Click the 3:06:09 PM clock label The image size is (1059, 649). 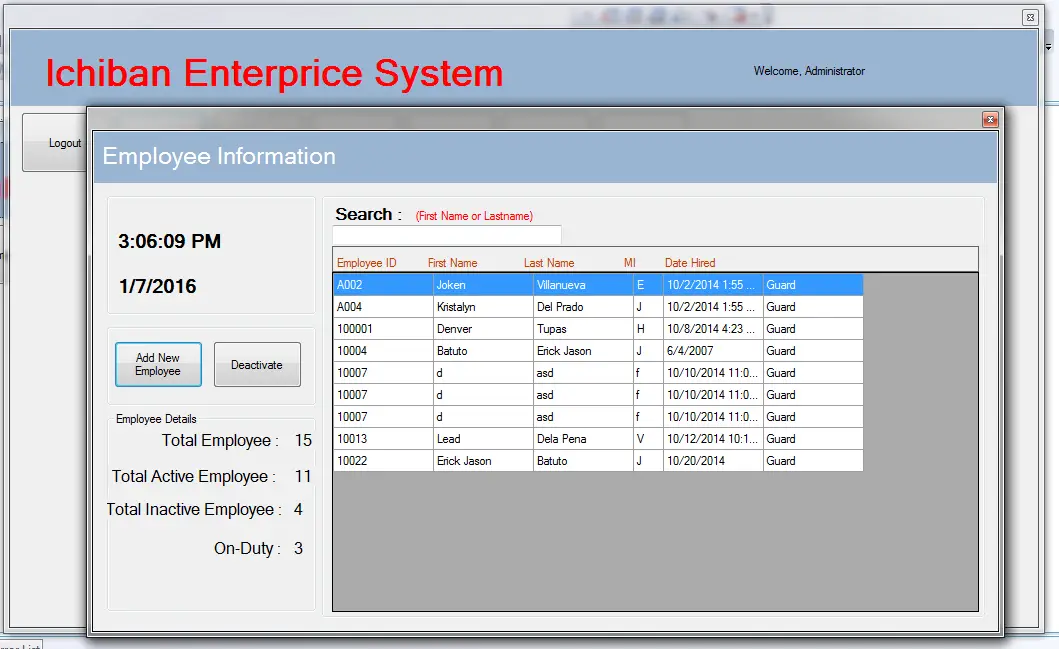170,241
